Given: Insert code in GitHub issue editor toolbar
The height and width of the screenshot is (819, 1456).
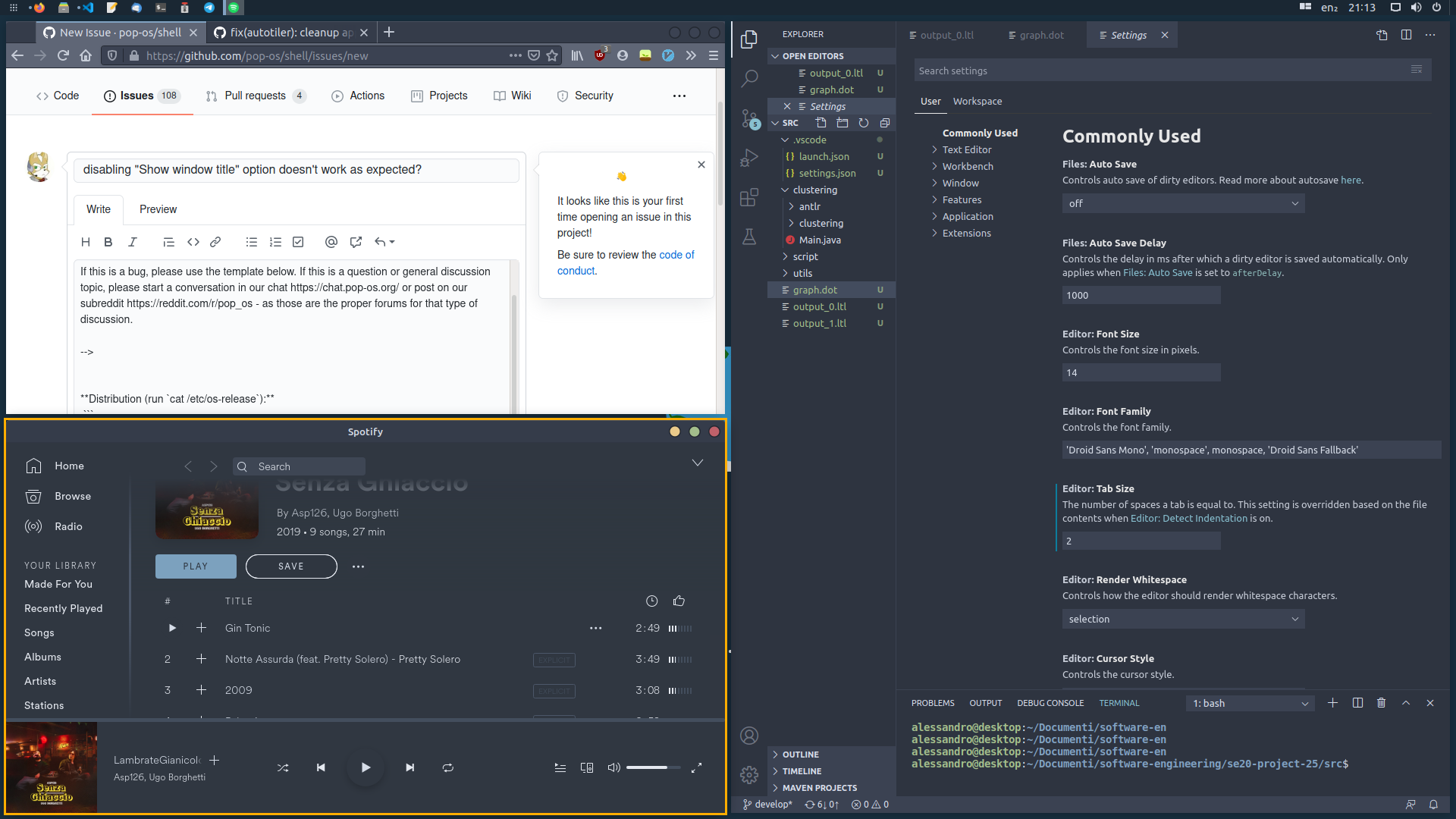Looking at the screenshot, I should pyautogui.click(x=193, y=242).
